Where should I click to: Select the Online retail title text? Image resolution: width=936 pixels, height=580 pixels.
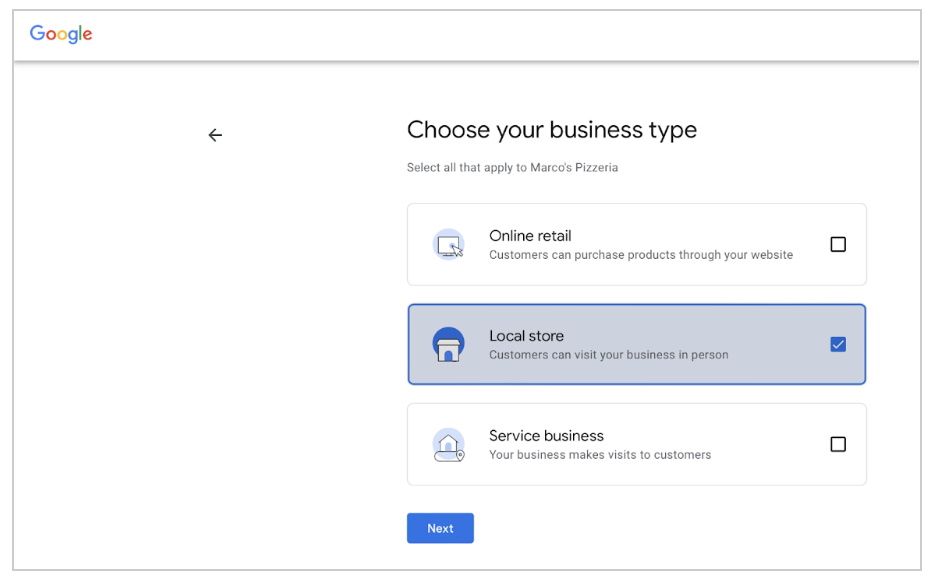(530, 236)
